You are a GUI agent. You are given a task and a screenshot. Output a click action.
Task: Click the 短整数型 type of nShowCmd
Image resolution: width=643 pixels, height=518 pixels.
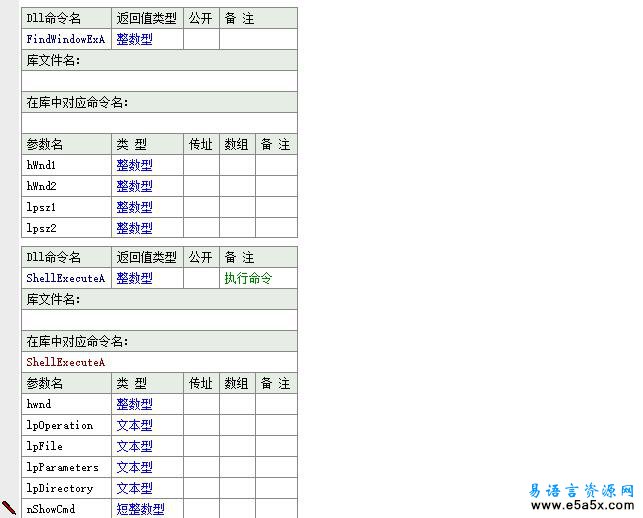point(140,509)
